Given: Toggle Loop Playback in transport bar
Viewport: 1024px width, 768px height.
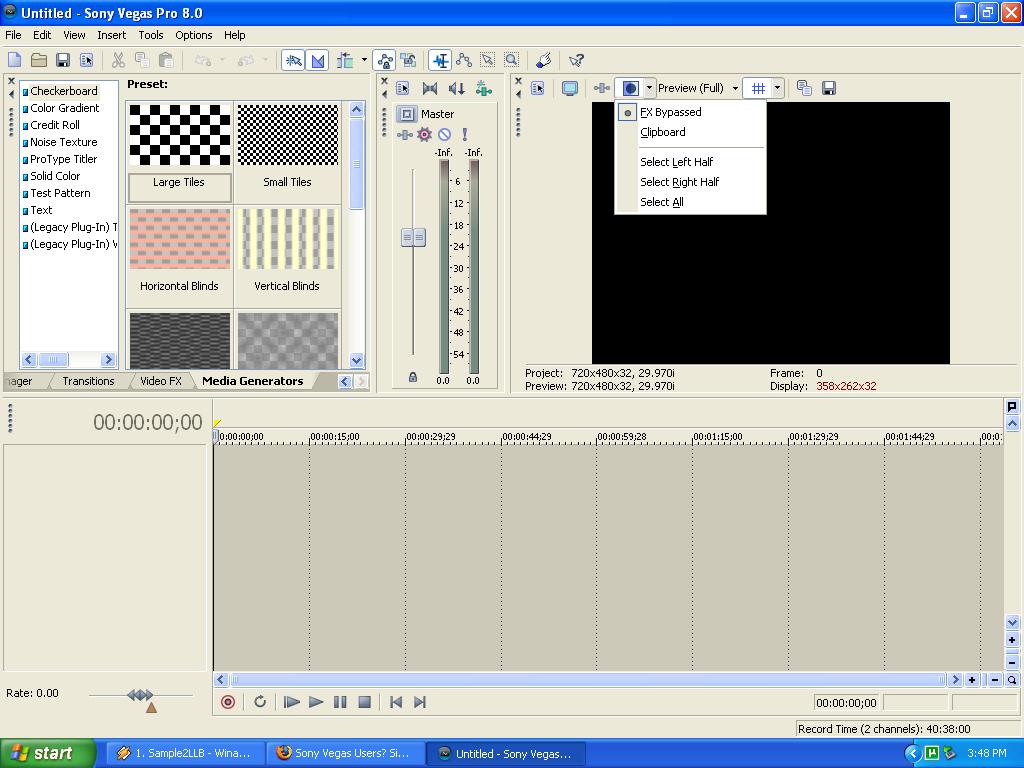Looking at the screenshot, I should [x=260, y=702].
